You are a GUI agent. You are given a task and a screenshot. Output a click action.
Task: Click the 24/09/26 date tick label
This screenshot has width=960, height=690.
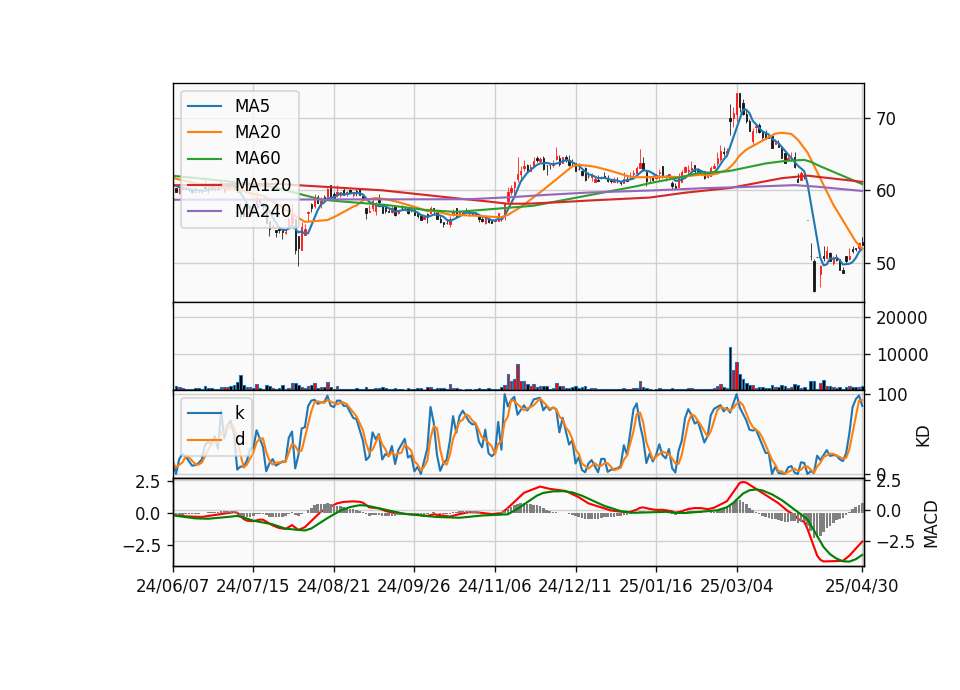coord(413,586)
